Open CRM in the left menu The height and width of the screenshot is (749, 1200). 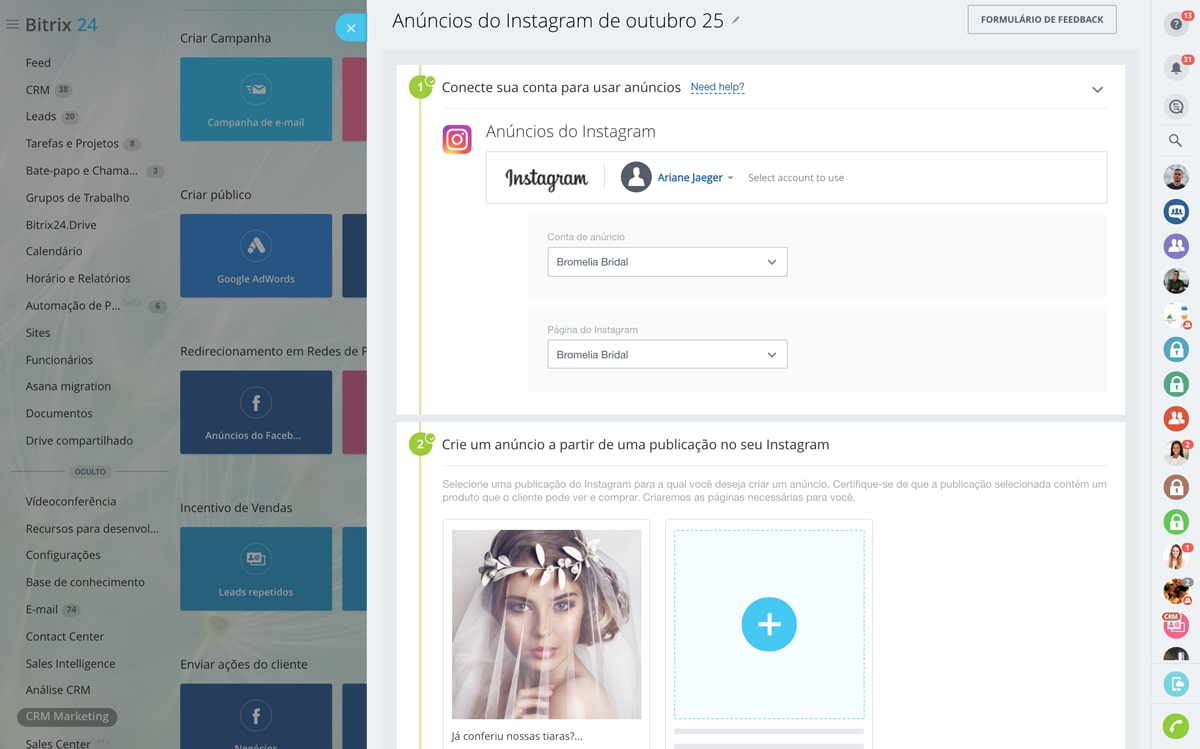tap(38, 90)
